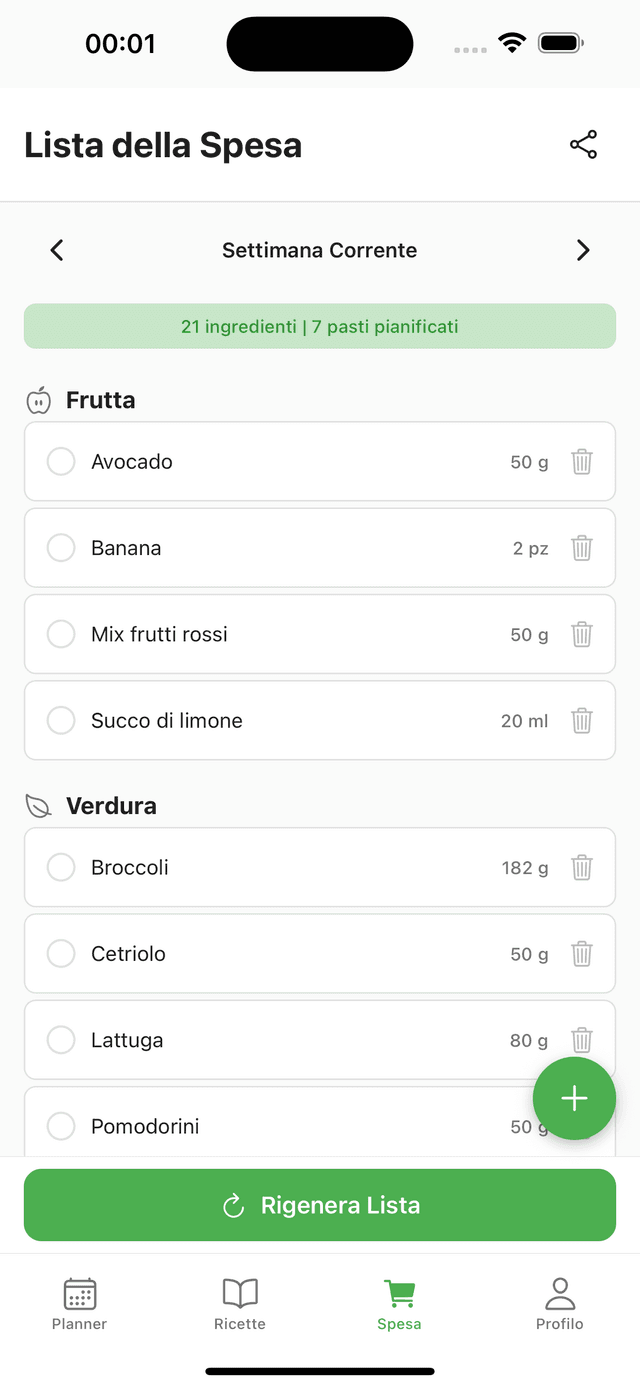
Task: Open the share icon next to Lista della Spesa
Action: tap(583, 144)
